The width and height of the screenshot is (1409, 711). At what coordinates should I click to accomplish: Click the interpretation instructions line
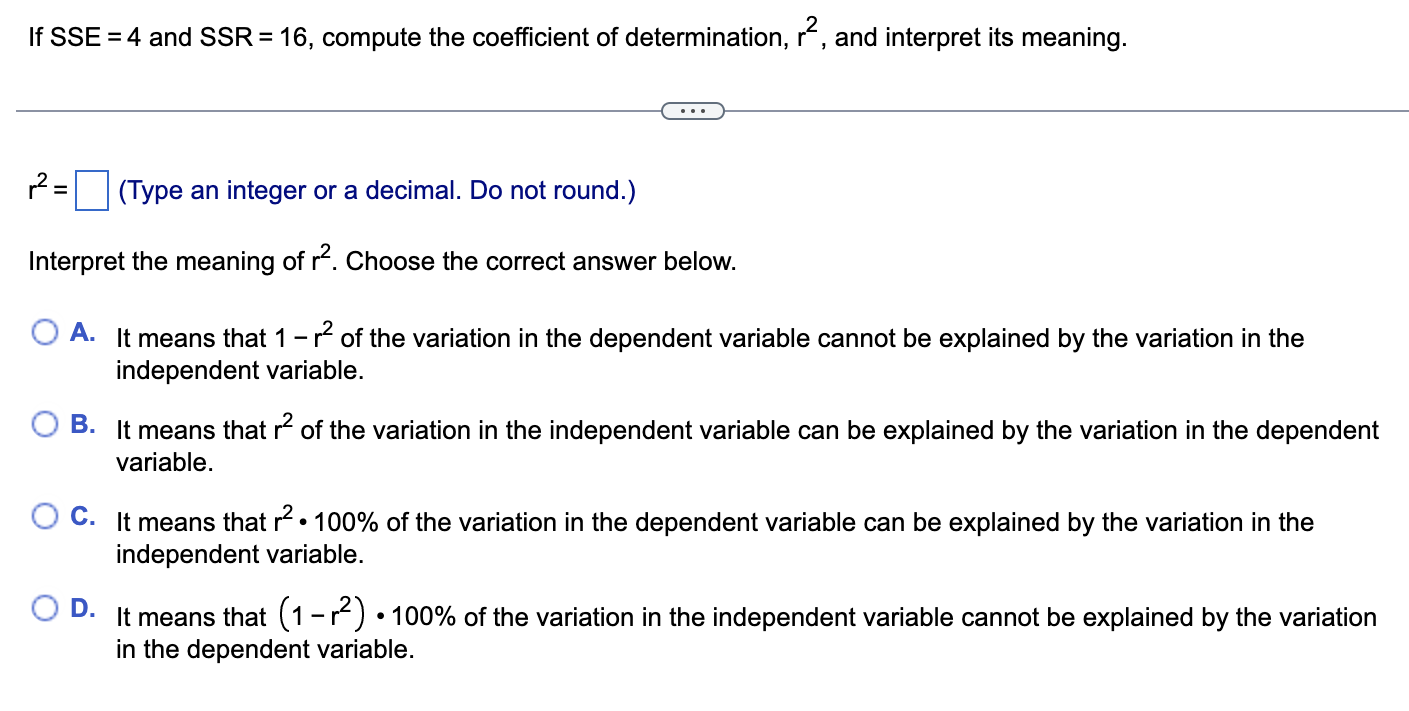pyautogui.click(x=380, y=260)
